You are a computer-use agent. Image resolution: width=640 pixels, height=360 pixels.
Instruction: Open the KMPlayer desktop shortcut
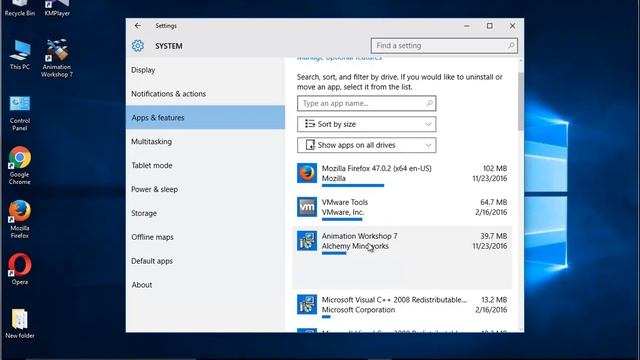coord(57,8)
